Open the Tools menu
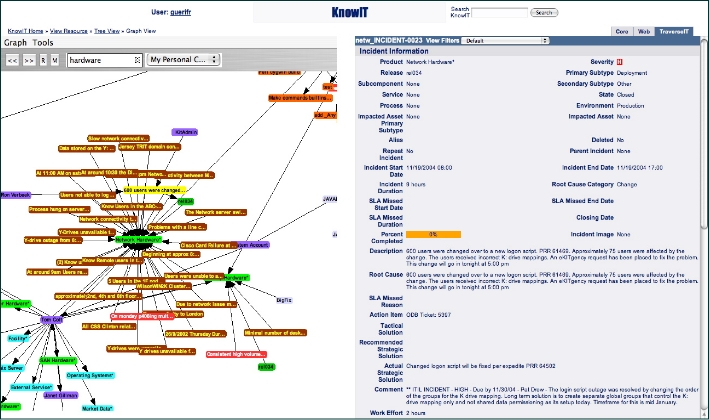This screenshot has height=420, width=709. pos(43,44)
